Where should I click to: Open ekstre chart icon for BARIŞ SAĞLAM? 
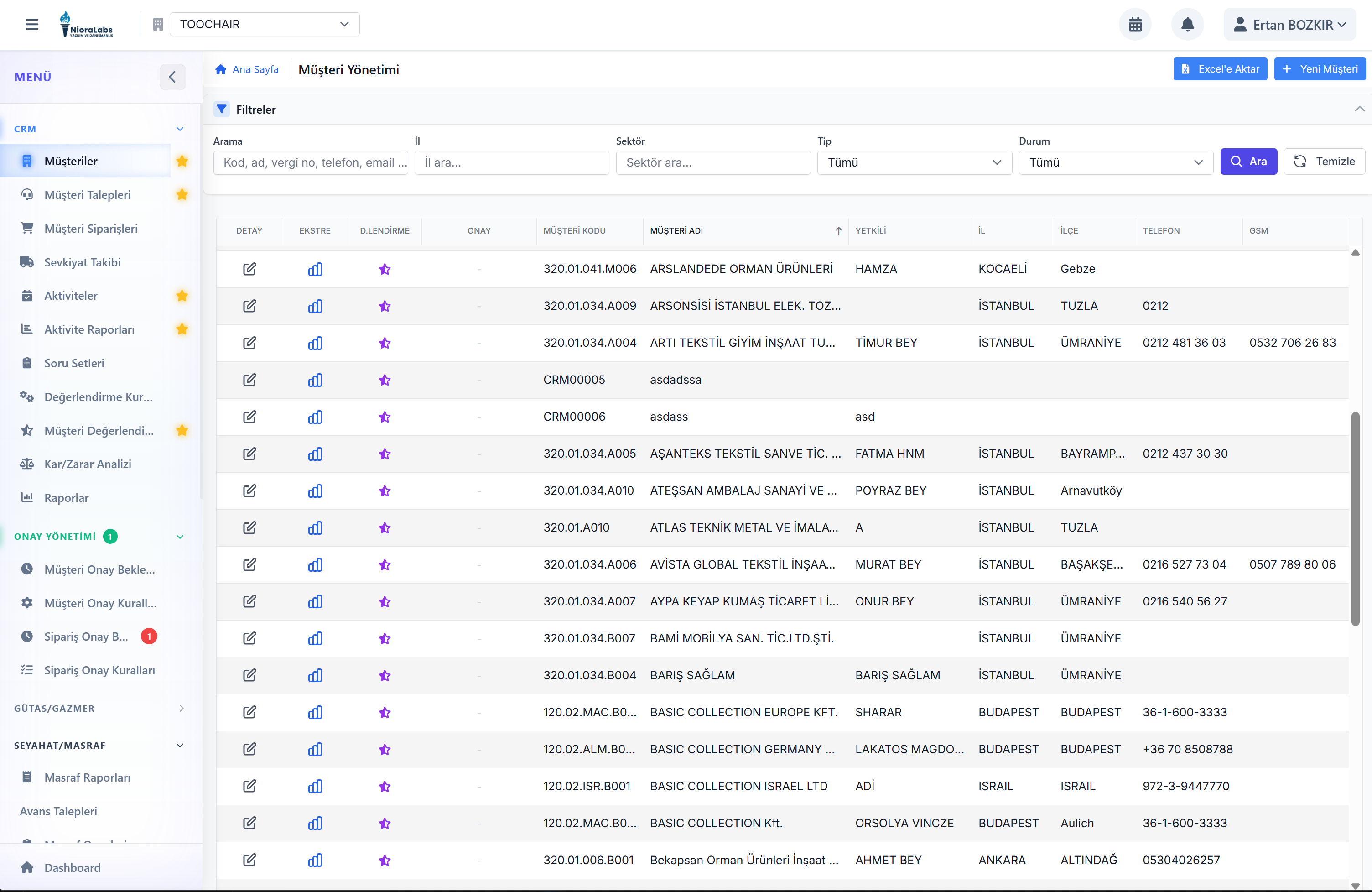pos(315,675)
